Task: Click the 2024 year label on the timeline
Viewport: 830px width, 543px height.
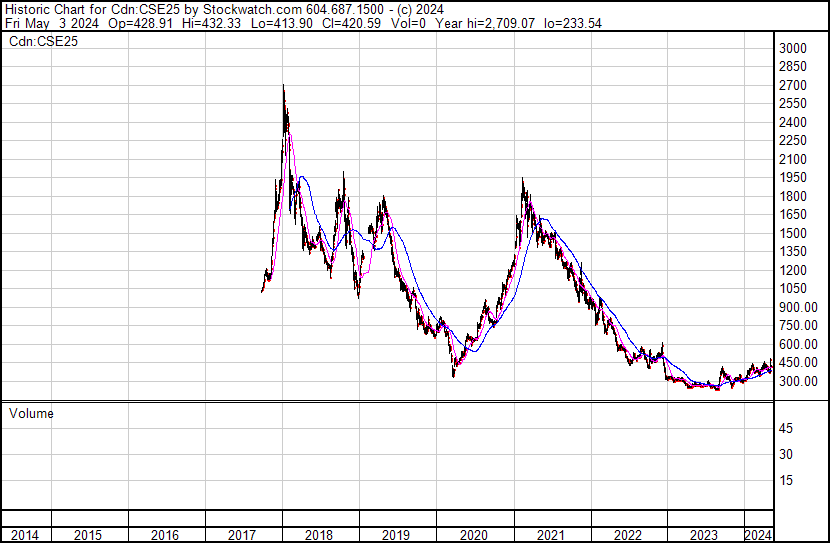Action: 758,535
